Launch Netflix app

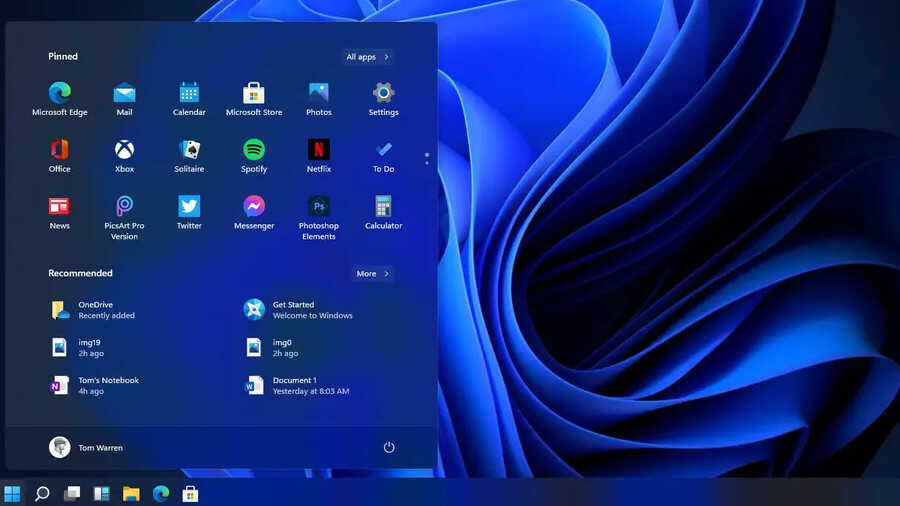319,156
